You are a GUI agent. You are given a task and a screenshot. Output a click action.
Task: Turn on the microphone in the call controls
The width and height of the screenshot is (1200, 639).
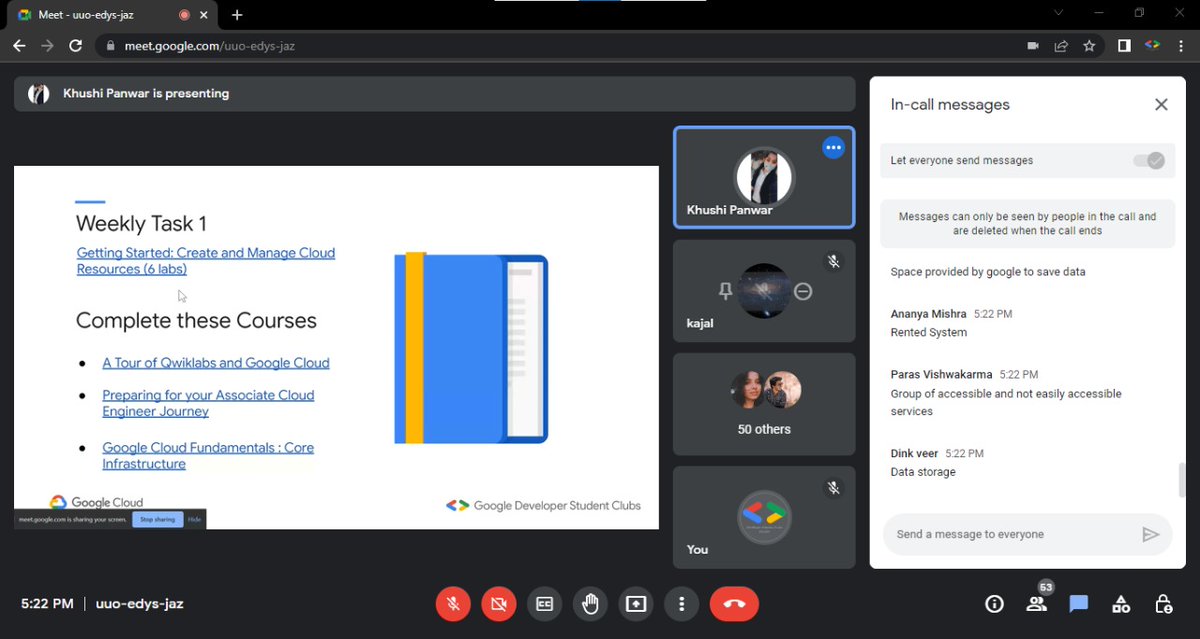tap(453, 604)
